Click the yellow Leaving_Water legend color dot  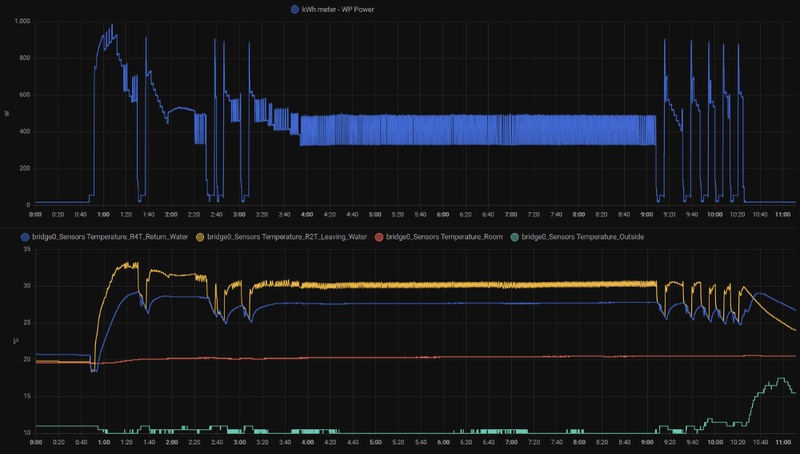200,237
